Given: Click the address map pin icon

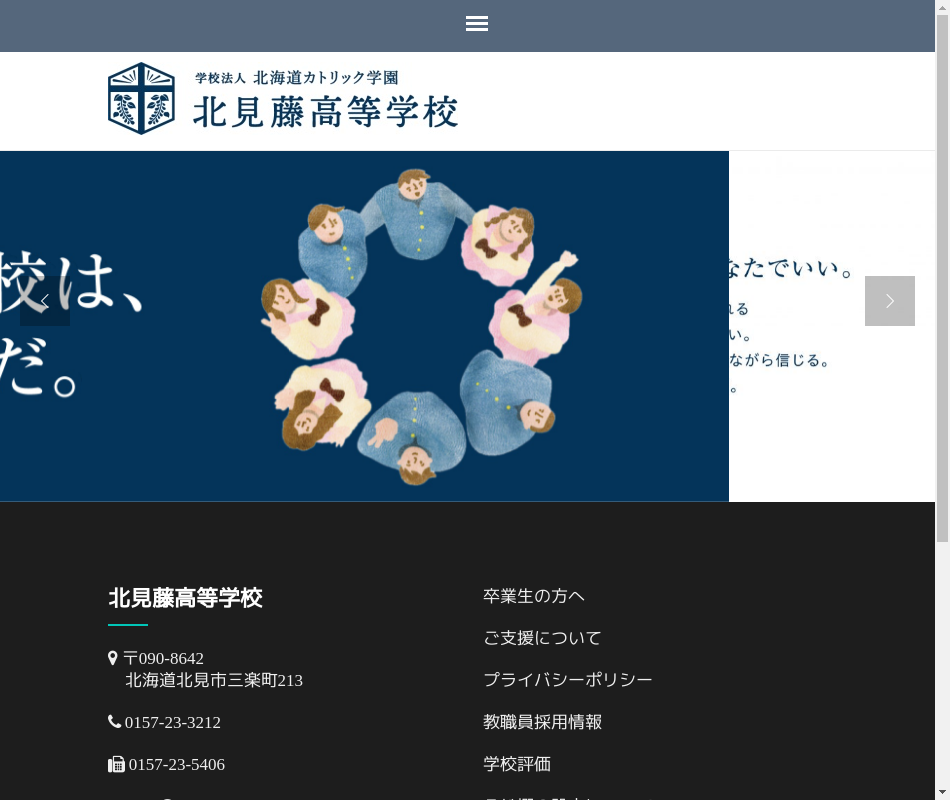Looking at the screenshot, I should pyautogui.click(x=112, y=658).
